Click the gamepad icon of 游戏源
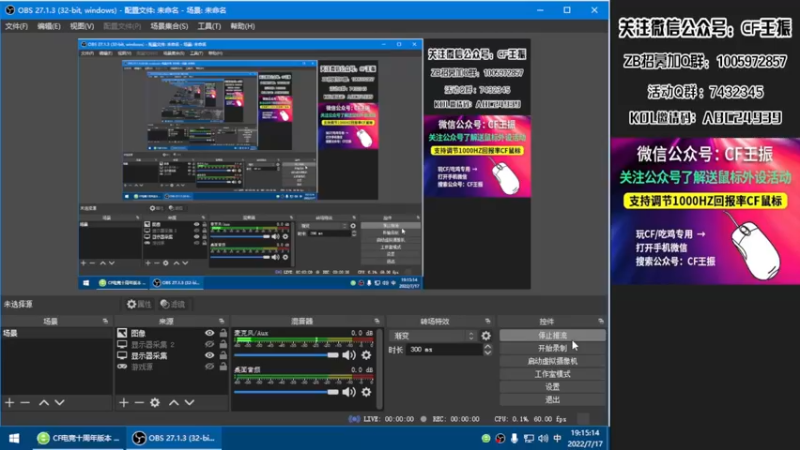This screenshot has width=800, height=450. [122, 366]
